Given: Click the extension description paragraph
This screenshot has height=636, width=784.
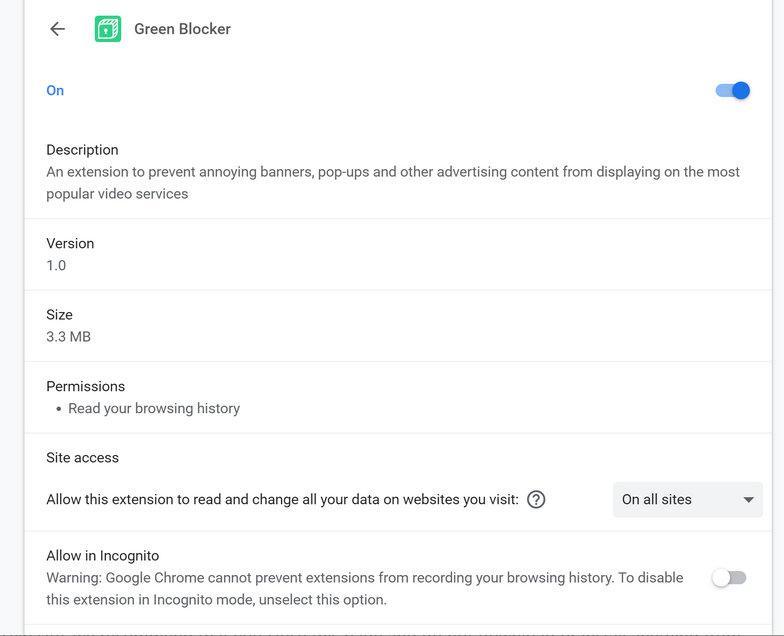Looking at the screenshot, I should [393, 182].
